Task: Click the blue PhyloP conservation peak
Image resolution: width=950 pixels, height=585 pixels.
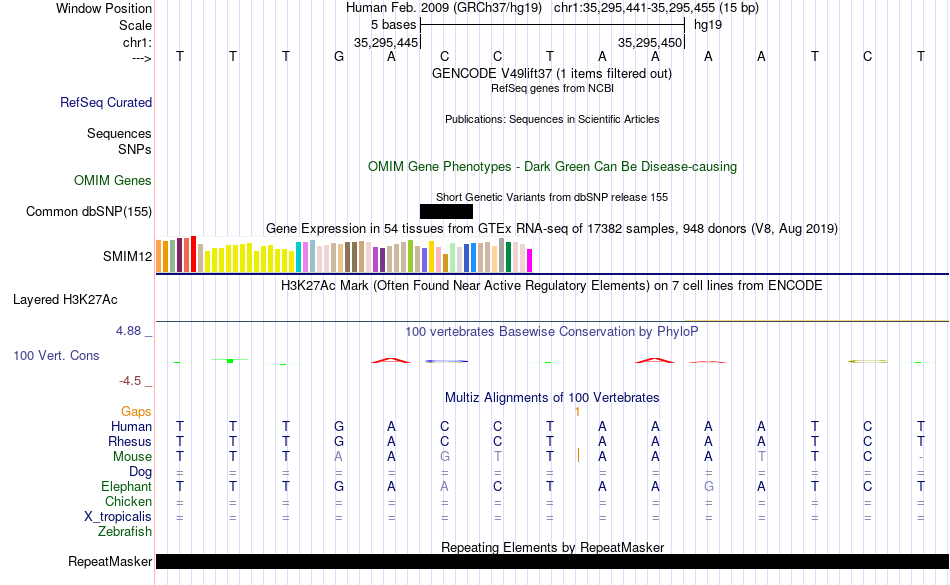Action: pyautogui.click(x=447, y=362)
